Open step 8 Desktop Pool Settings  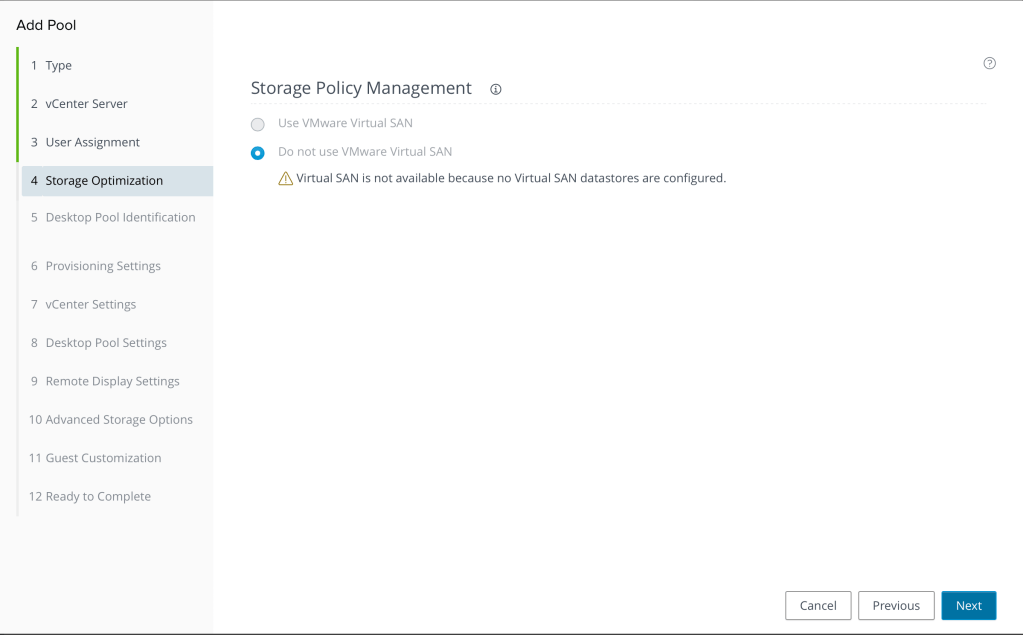(x=106, y=343)
